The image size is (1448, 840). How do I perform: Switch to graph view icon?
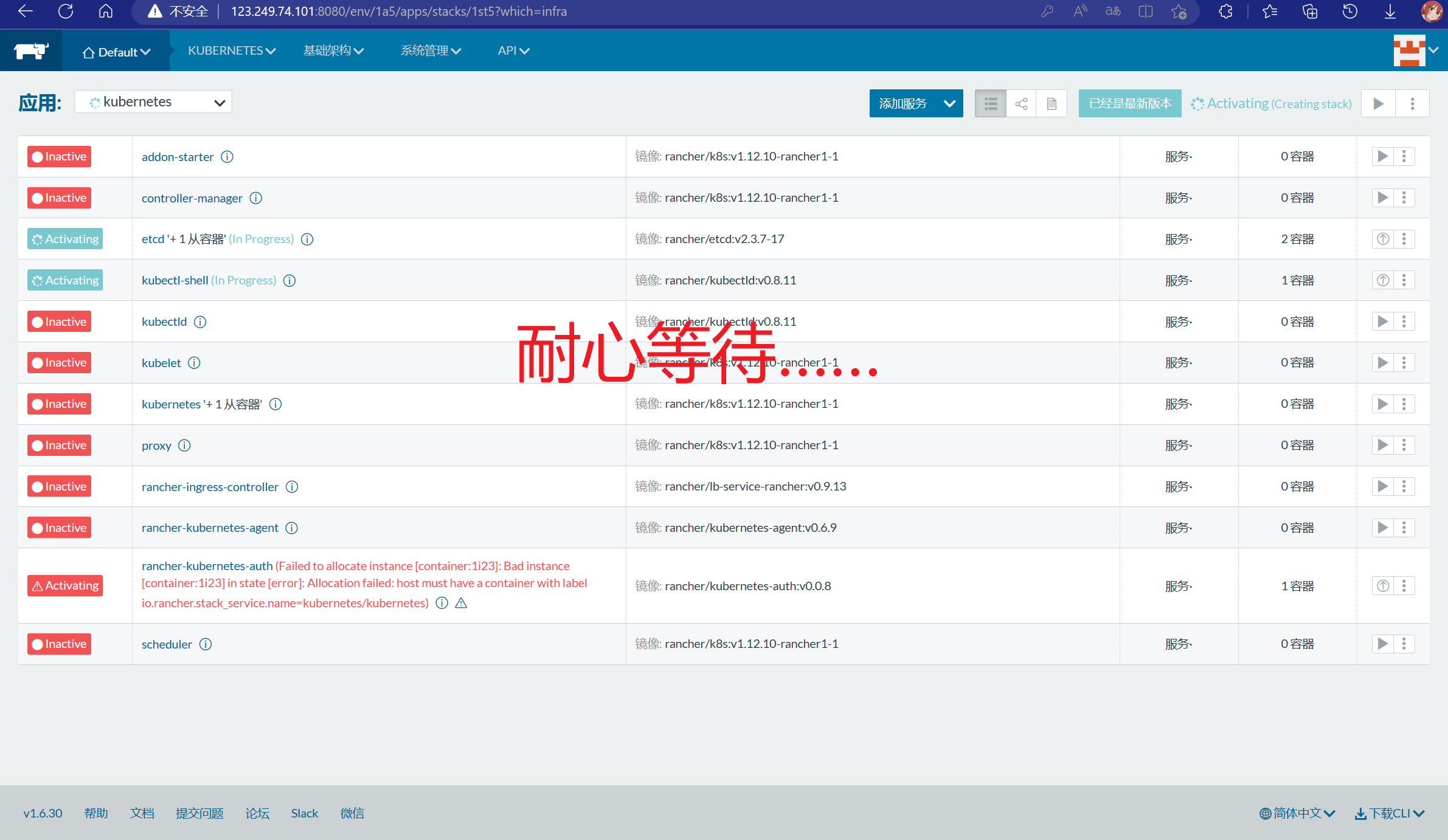point(1021,104)
